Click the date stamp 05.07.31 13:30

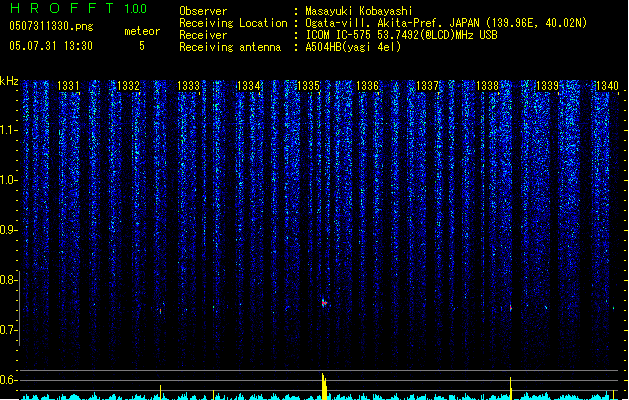51,46
